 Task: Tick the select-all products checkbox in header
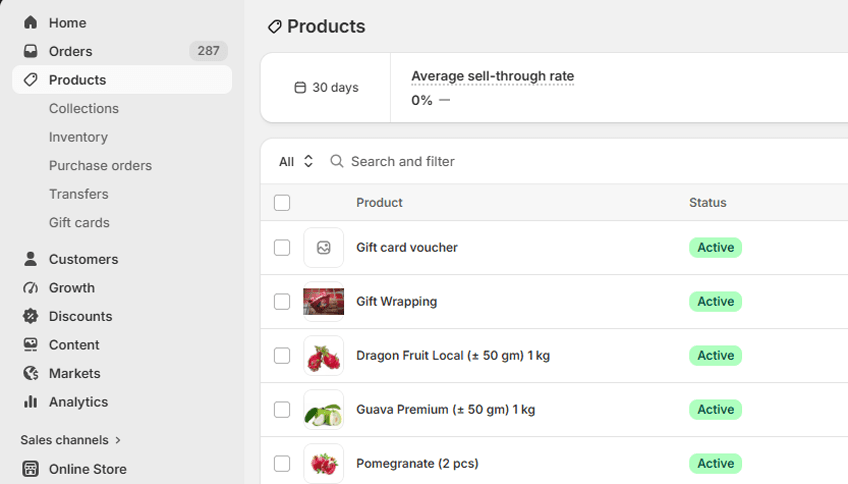pos(282,203)
